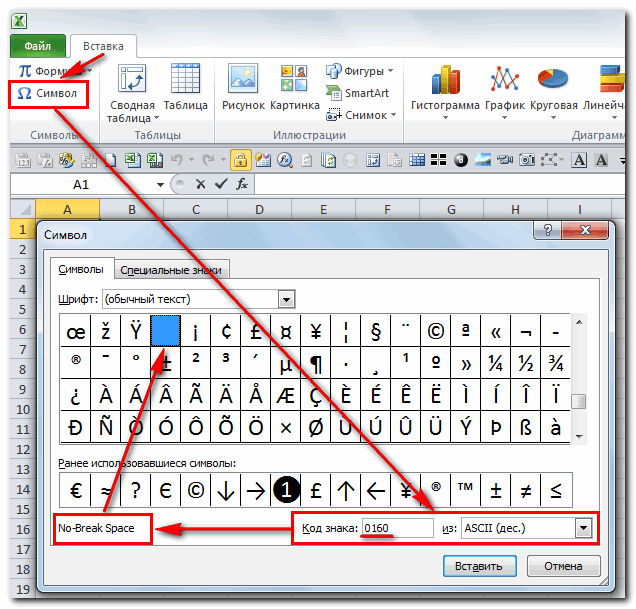
Task: Click the Undo arrow in the toolbar
Action: coord(176,159)
